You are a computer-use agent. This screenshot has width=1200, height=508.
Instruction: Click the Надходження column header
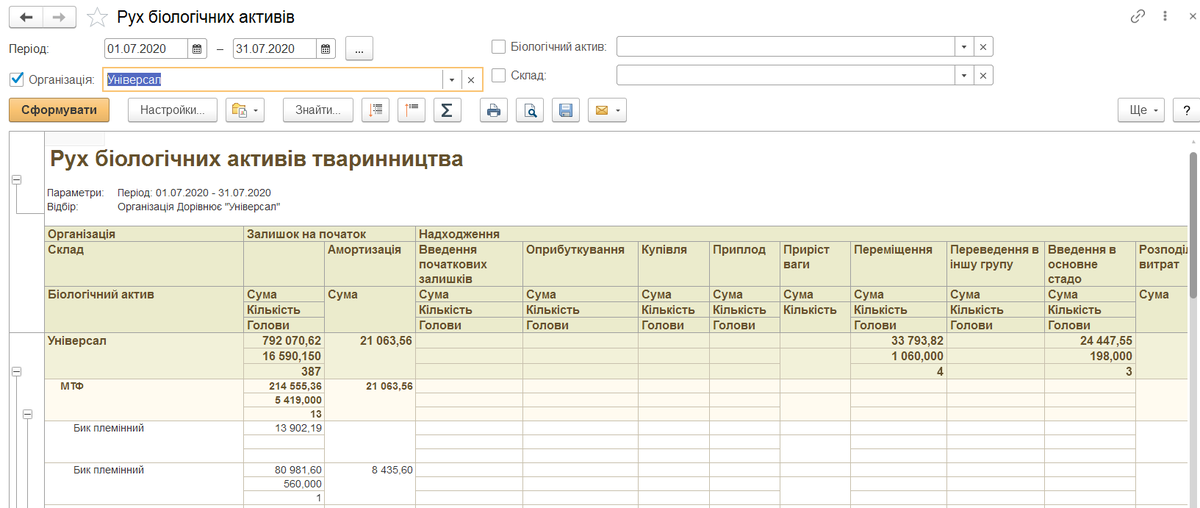[x=458, y=234]
